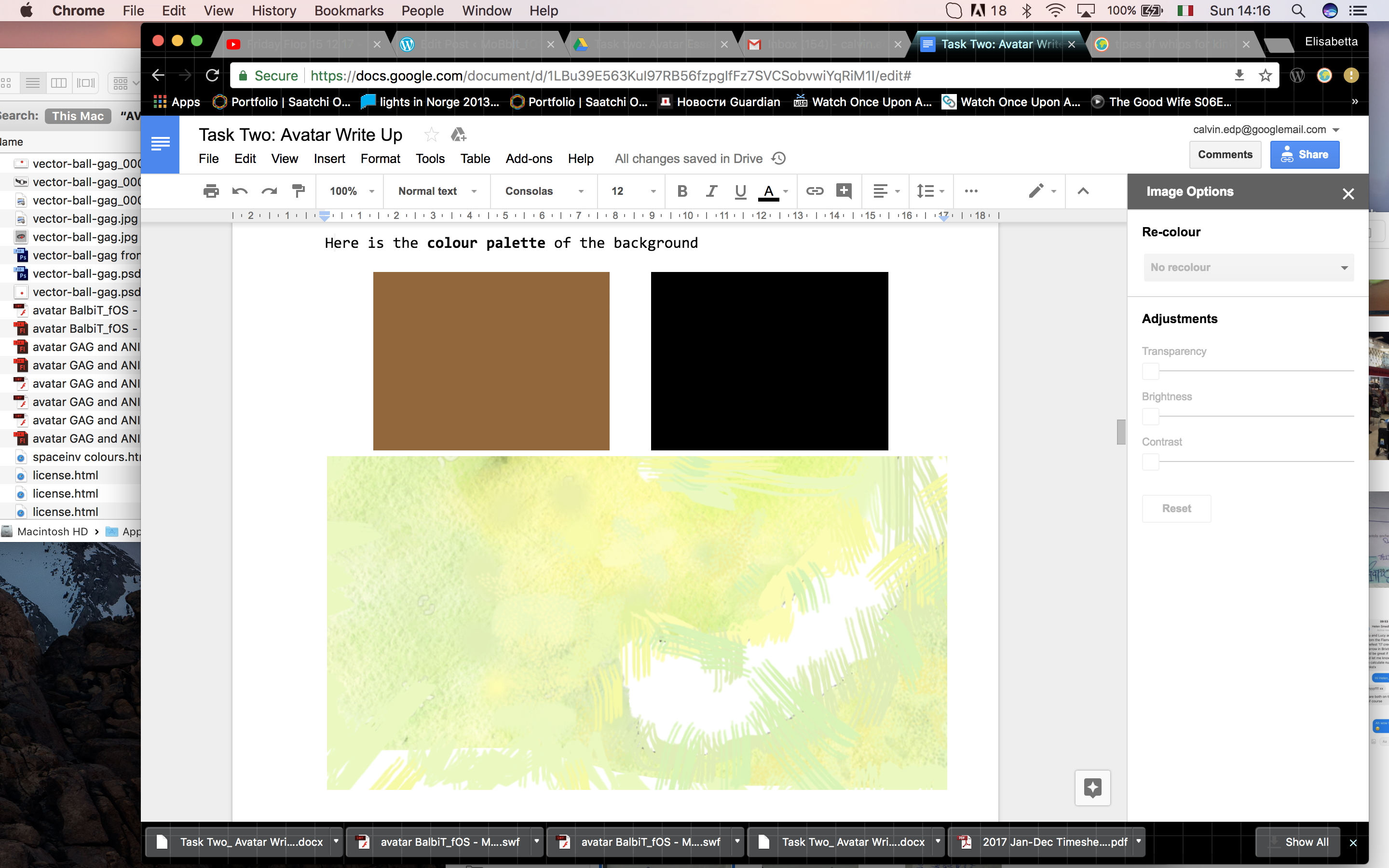Open the revision history clock icon
1389x868 pixels.
point(779,159)
